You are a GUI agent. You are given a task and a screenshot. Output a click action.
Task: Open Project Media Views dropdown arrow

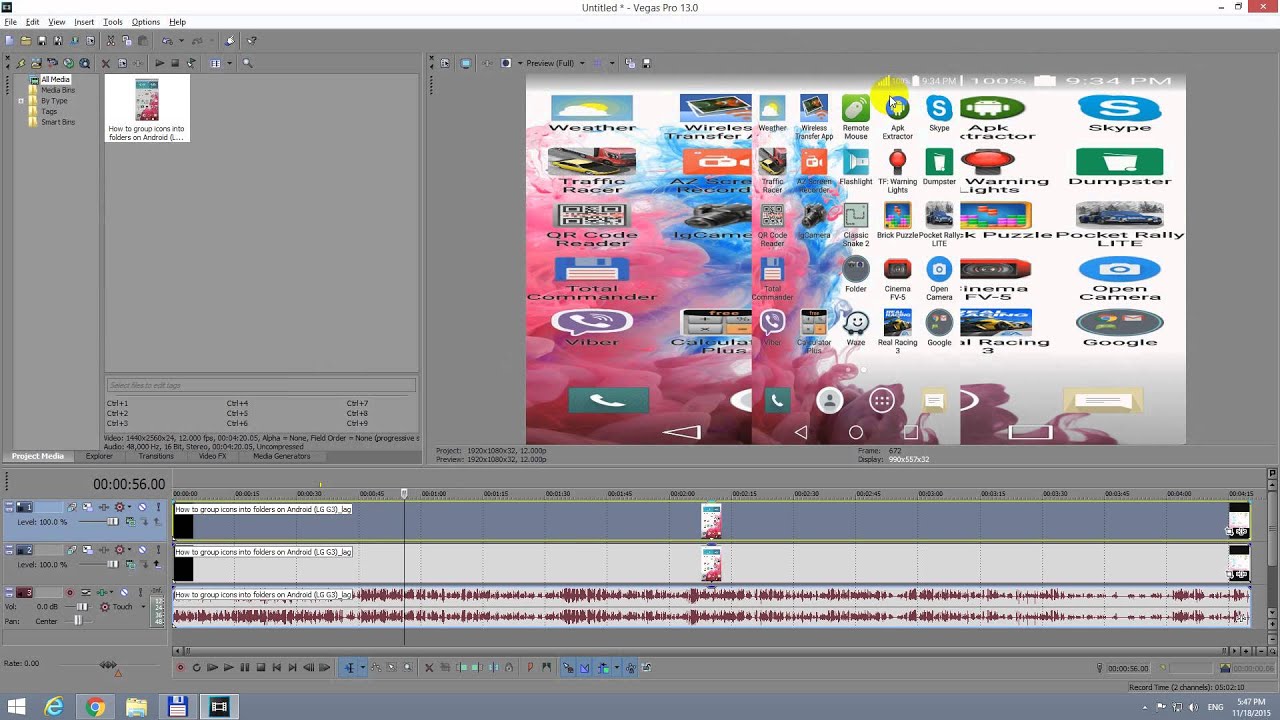229,63
